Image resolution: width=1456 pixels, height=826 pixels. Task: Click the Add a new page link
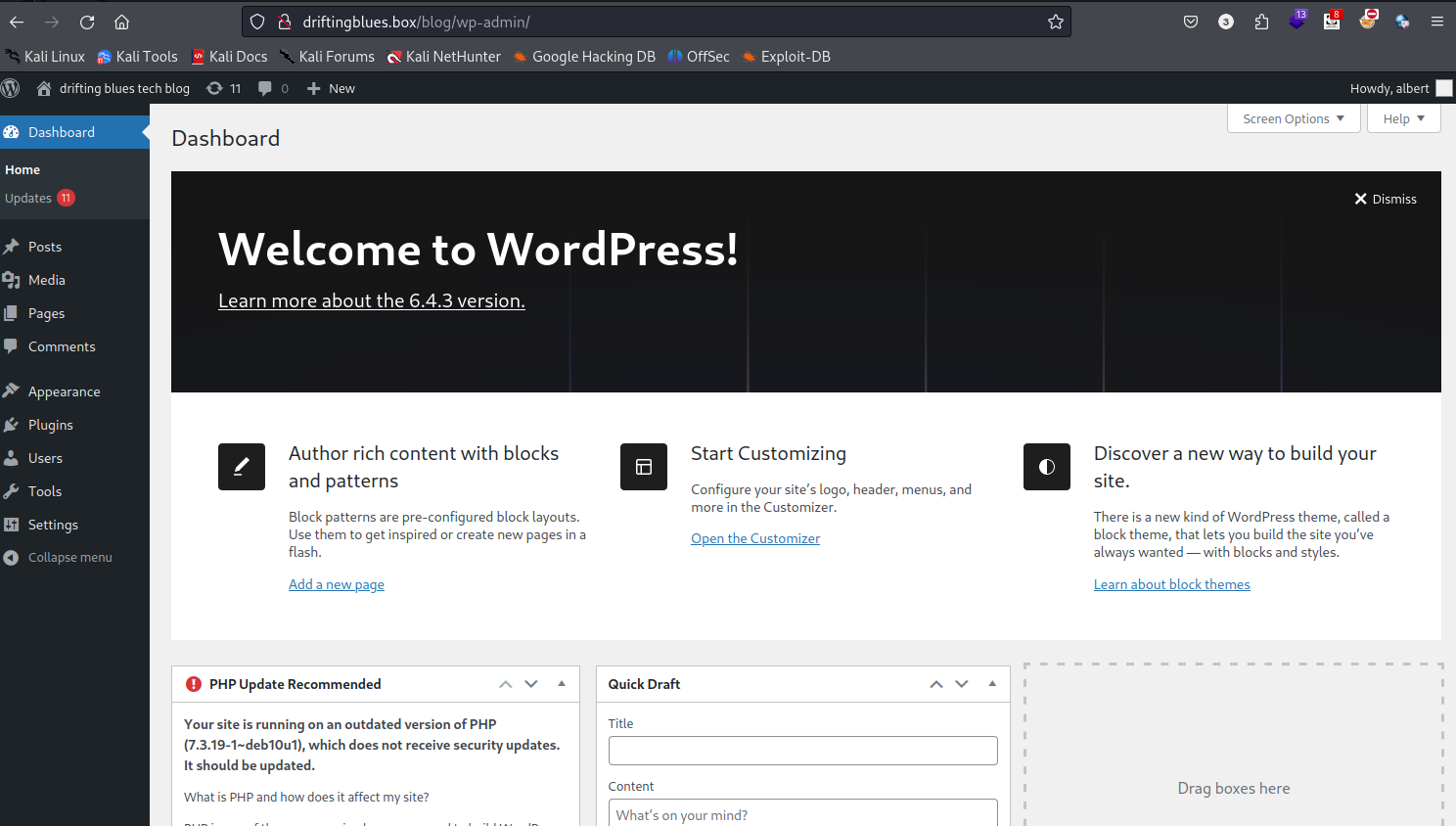(337, 584)
